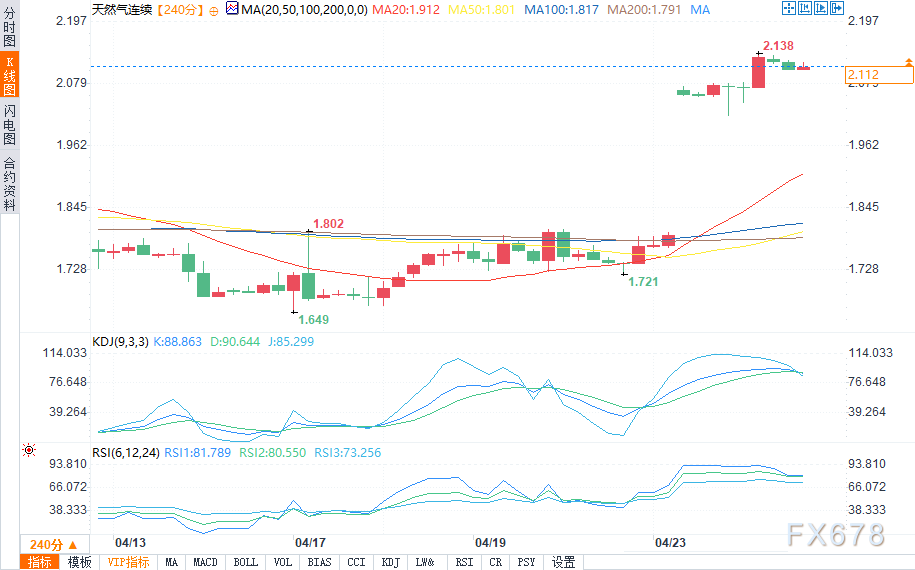Open the 闪电图 side tab
Image resolution: width=915 pixels, height=570 pixels.
pyautogui.click(x=9, y=124)
